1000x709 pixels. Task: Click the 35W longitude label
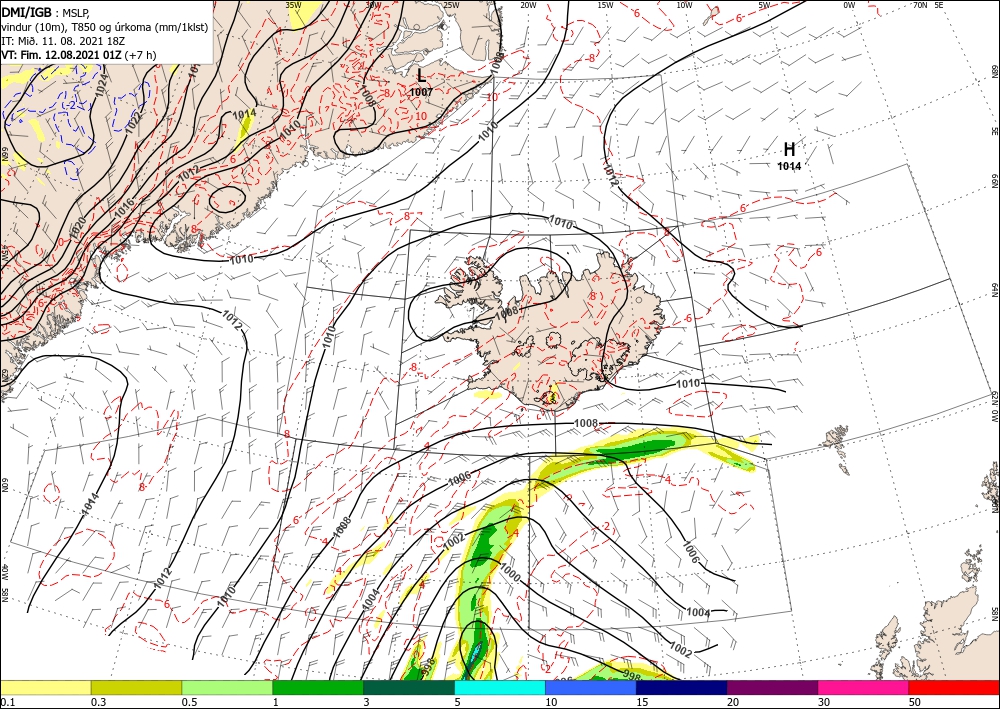point(293,5)
